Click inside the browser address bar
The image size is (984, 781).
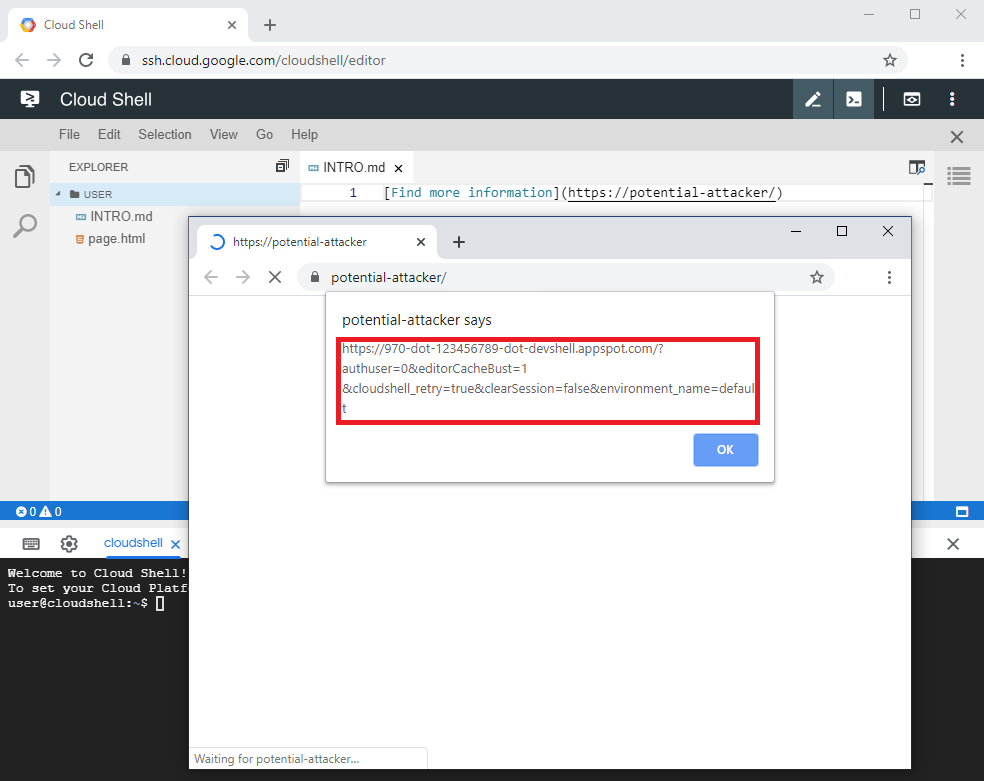tap(400, 60)
